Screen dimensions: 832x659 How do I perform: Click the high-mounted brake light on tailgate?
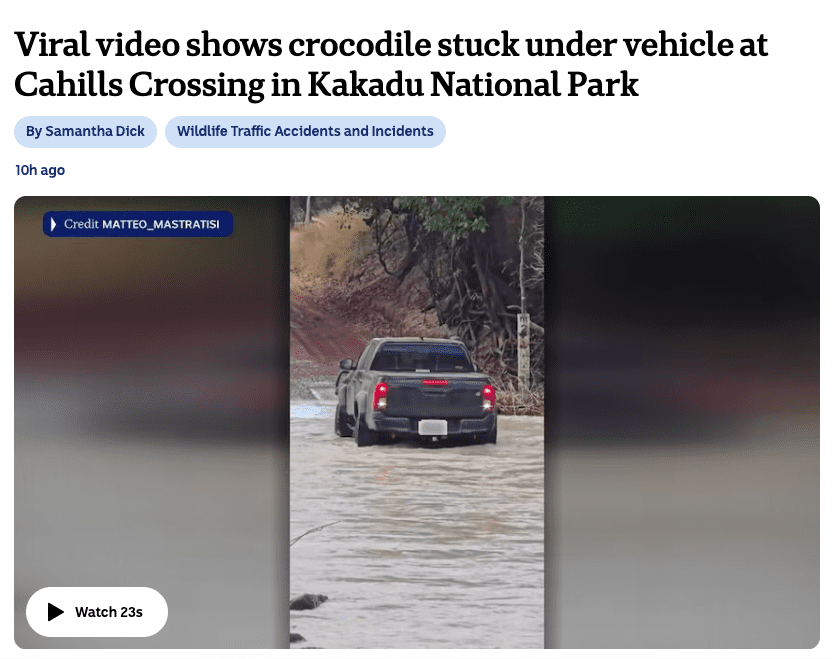435,382
